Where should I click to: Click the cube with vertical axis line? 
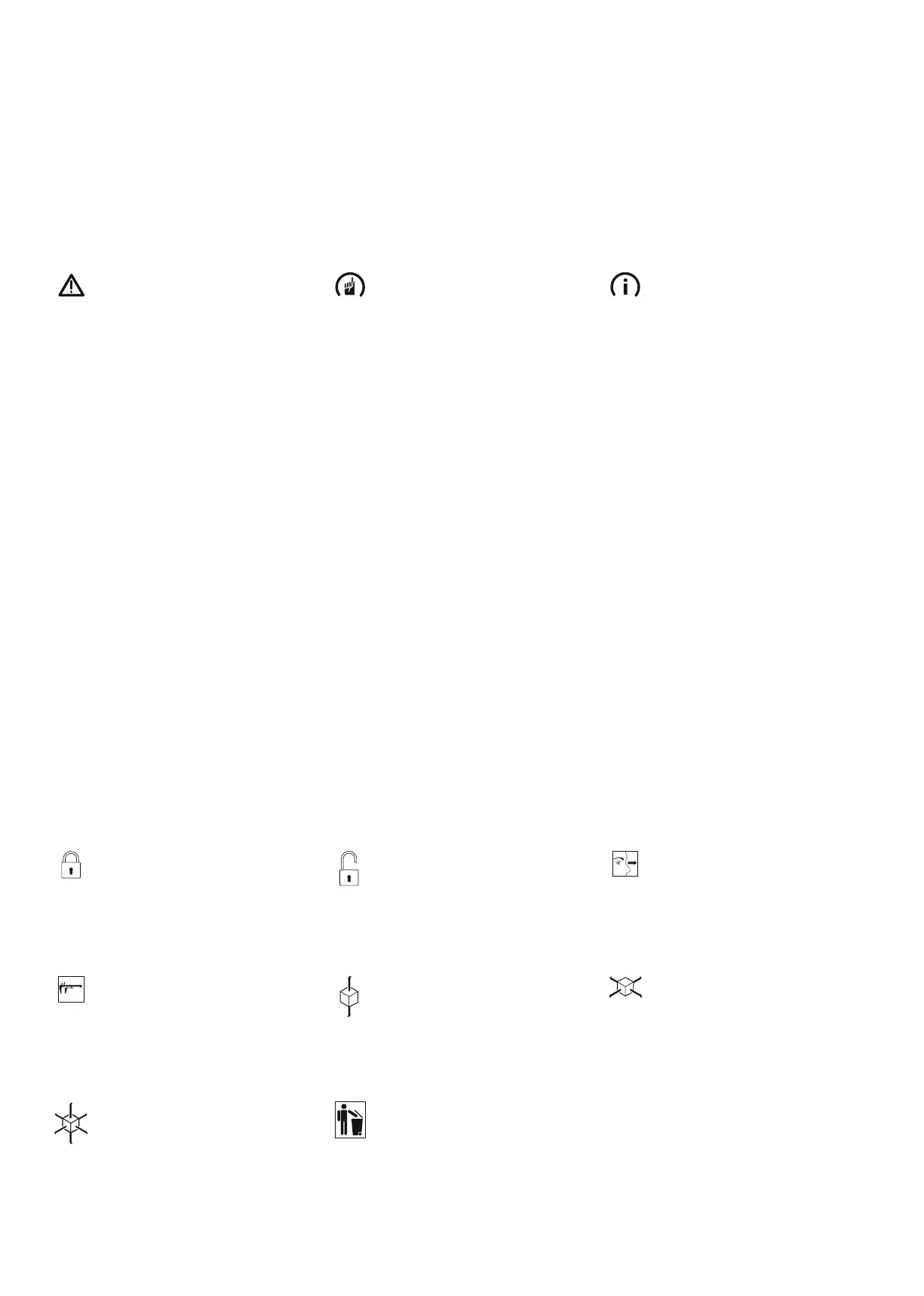coord(348,997)
